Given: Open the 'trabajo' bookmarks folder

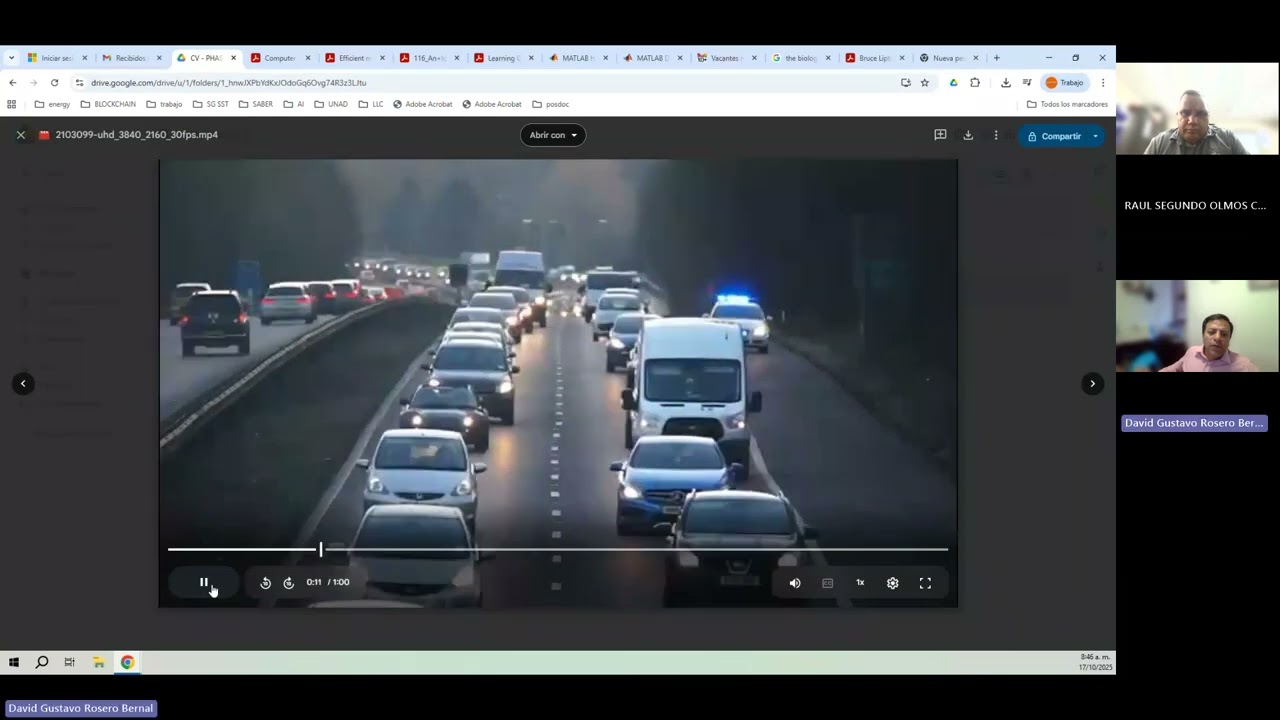Looking at the screenshot, I should (164, 104).
